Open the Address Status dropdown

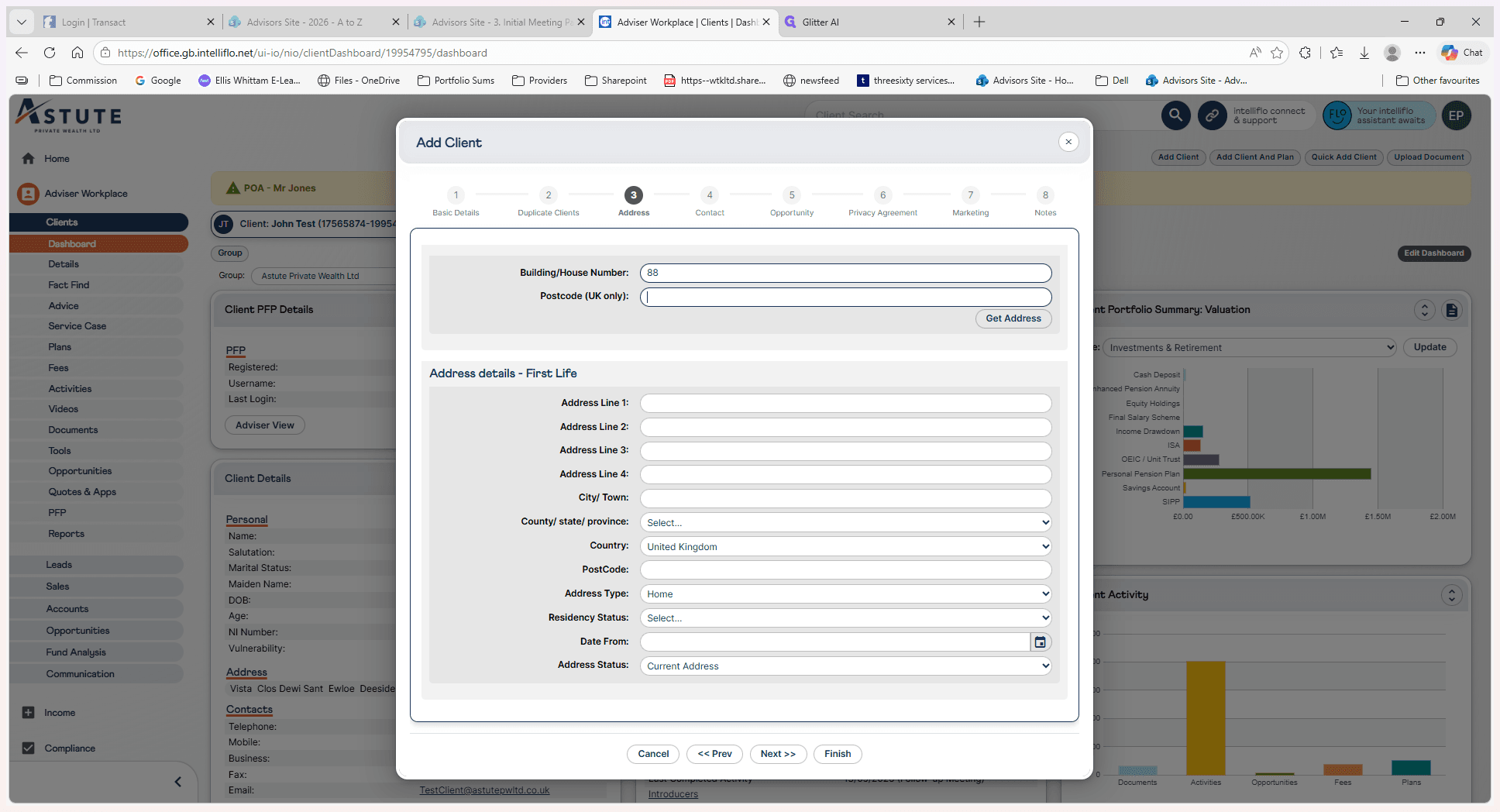tap(845, 666)
